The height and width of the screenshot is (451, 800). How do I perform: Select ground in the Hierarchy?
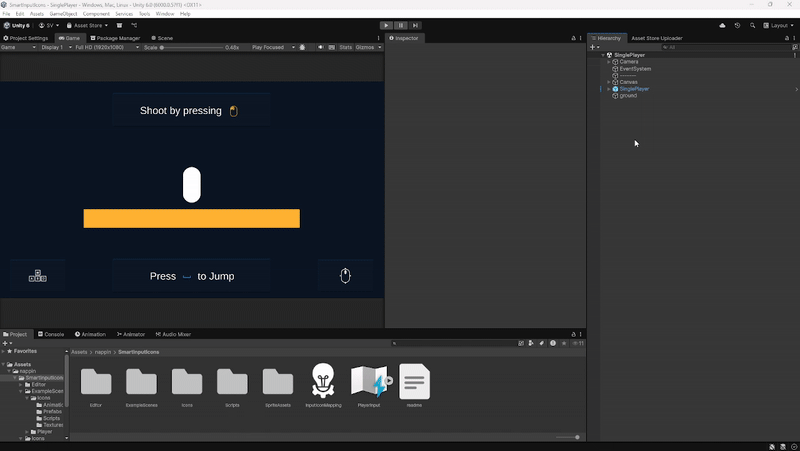click(x=628, y=96)
